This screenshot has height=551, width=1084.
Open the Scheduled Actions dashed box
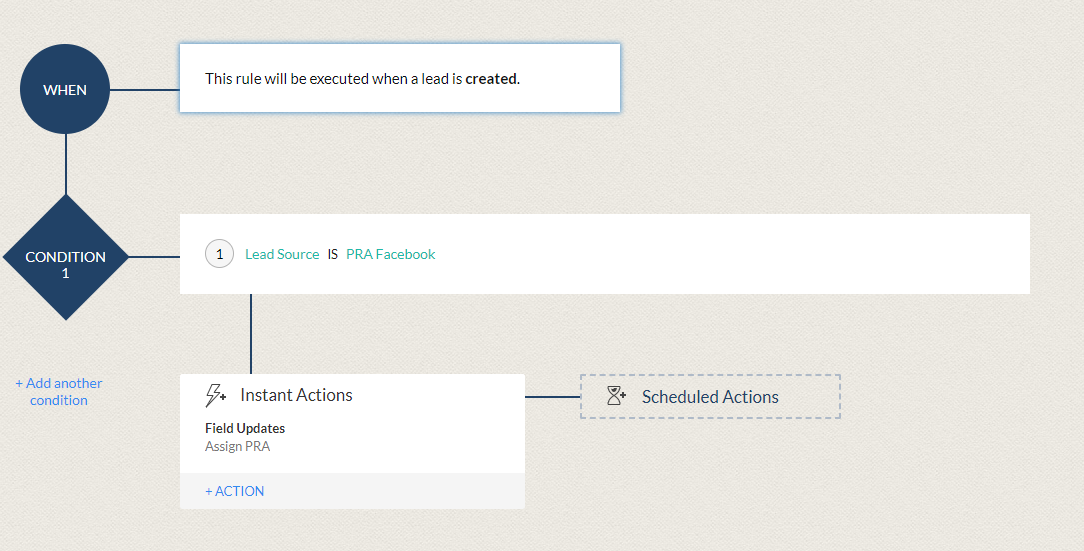(710, 396)
